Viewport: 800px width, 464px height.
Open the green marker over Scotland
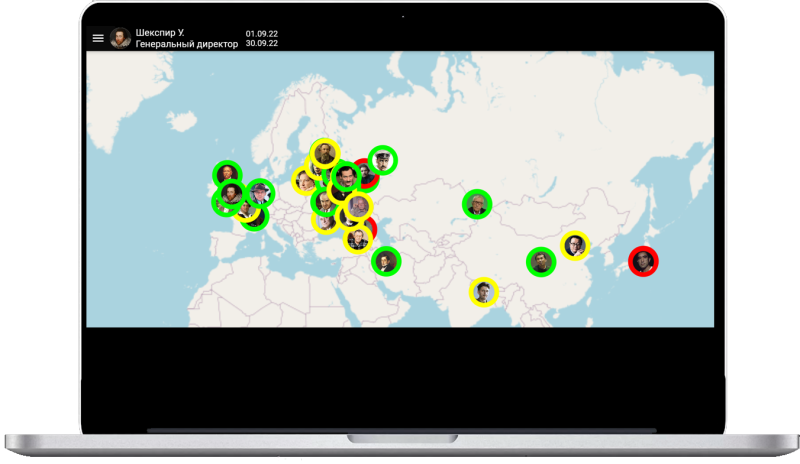[x=227, y=173]
